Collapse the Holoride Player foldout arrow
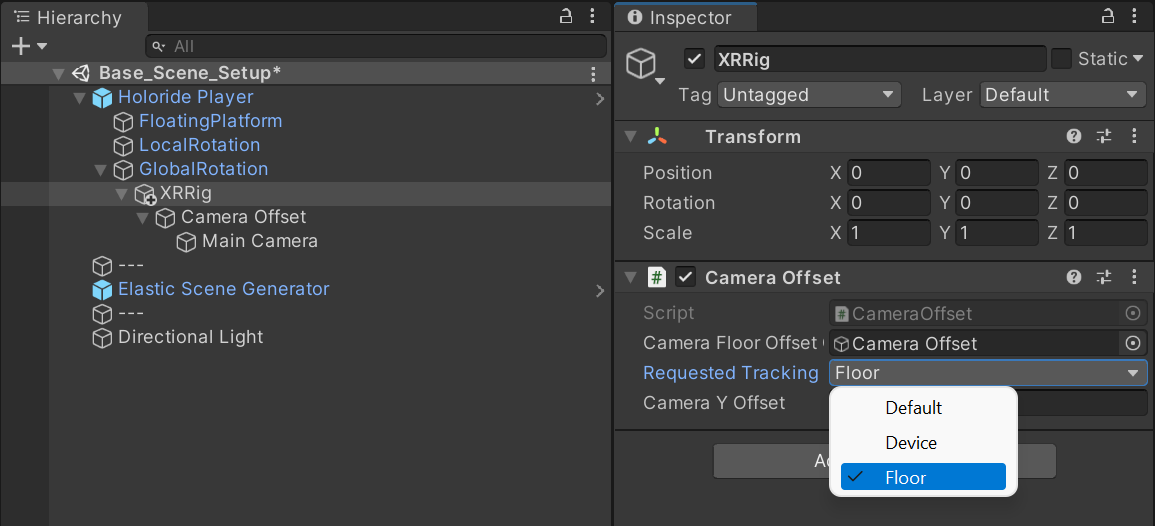The width and height of the screenshot is (1155, 526). [x=80, y=98]
